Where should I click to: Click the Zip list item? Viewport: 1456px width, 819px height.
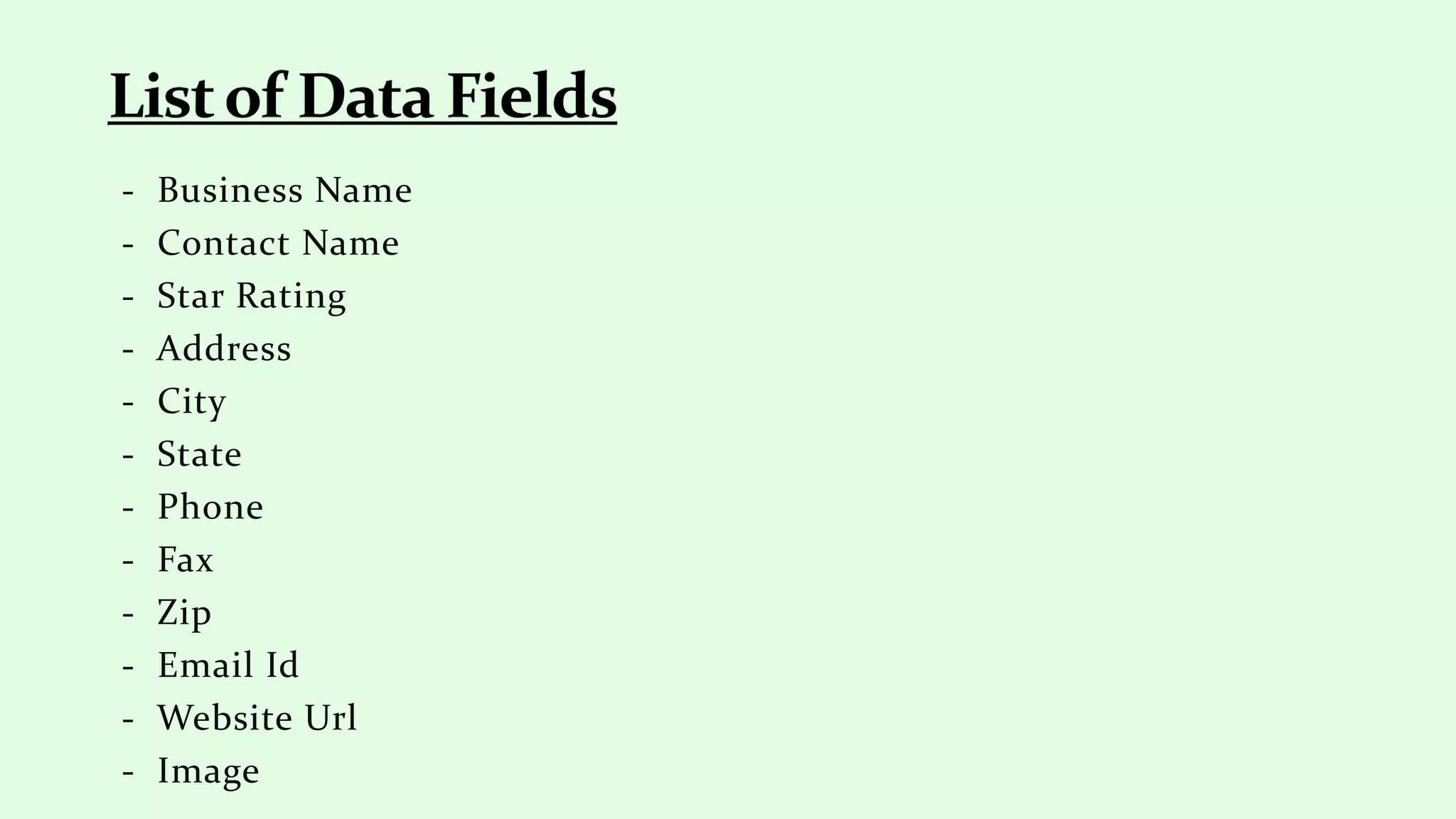[184, 613]
